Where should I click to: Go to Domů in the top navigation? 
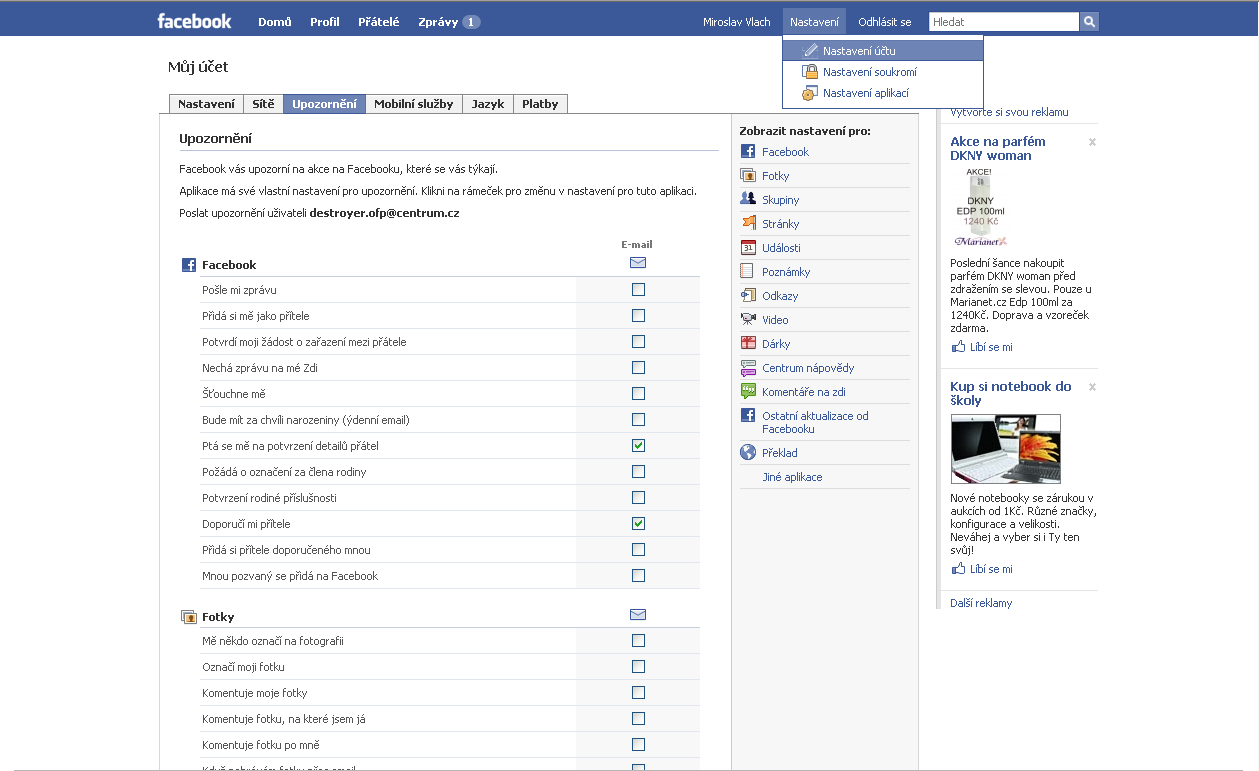[274, 22]
